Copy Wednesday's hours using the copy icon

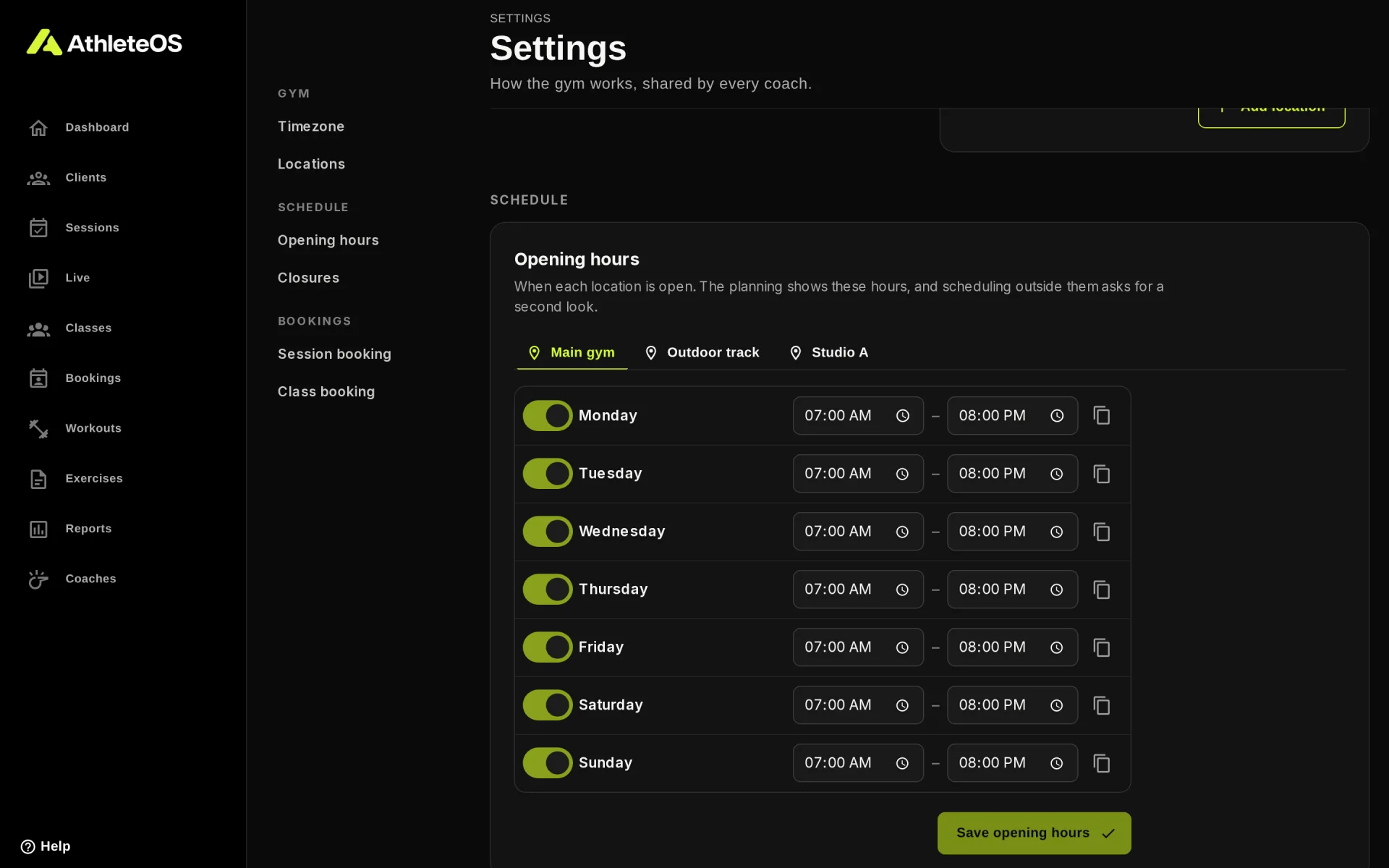click(1101, 532)
